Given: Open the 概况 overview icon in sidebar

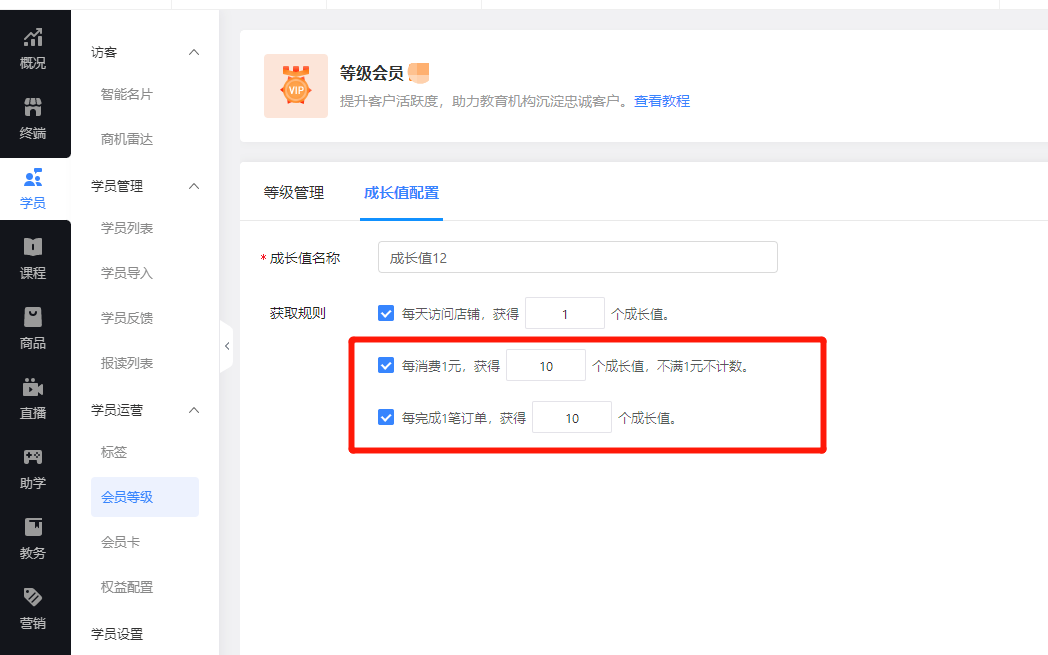Looking at the screenshot, I should tap(33, 38).
